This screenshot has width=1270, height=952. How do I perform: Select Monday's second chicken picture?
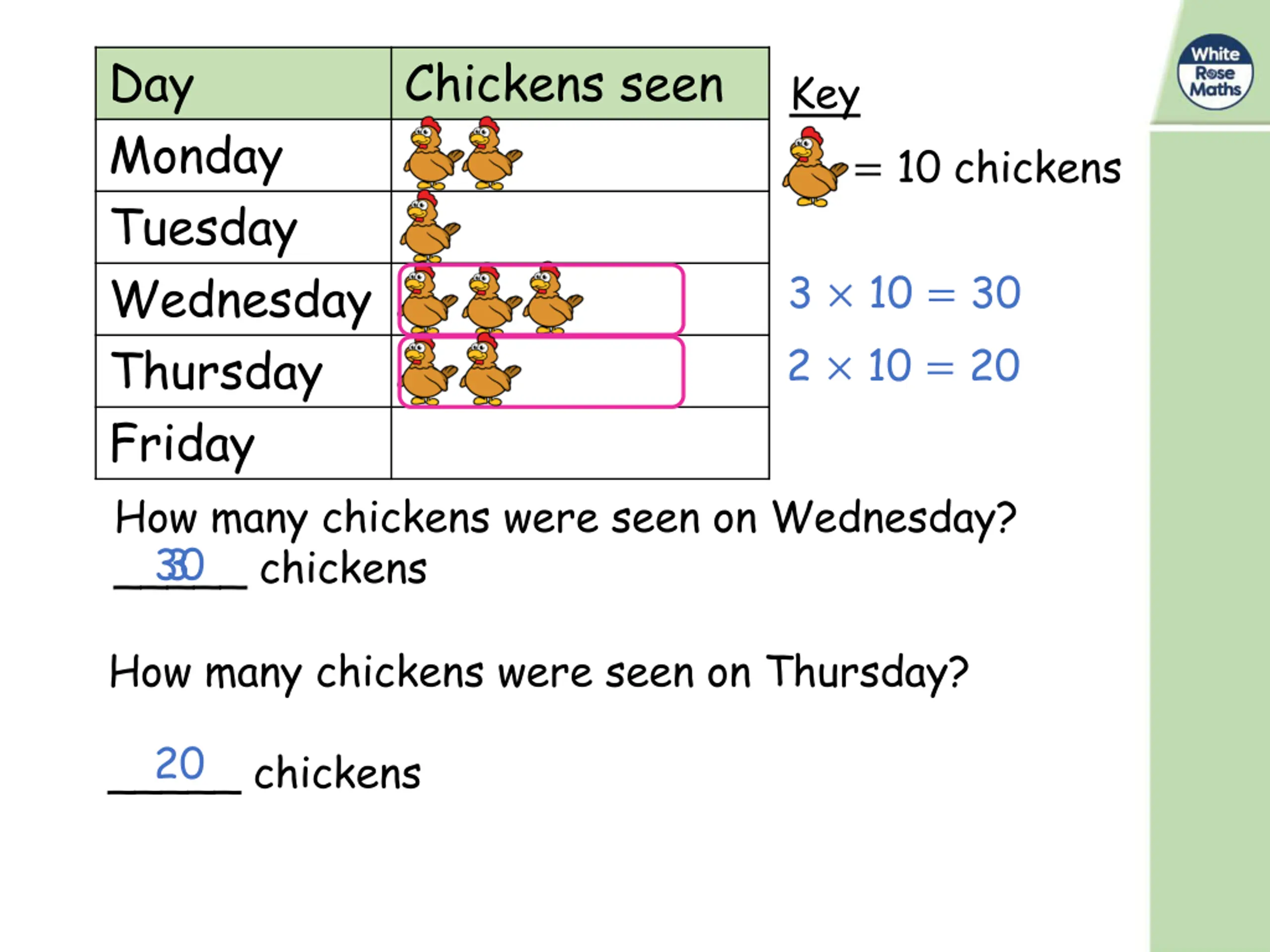tap(492, 154)
